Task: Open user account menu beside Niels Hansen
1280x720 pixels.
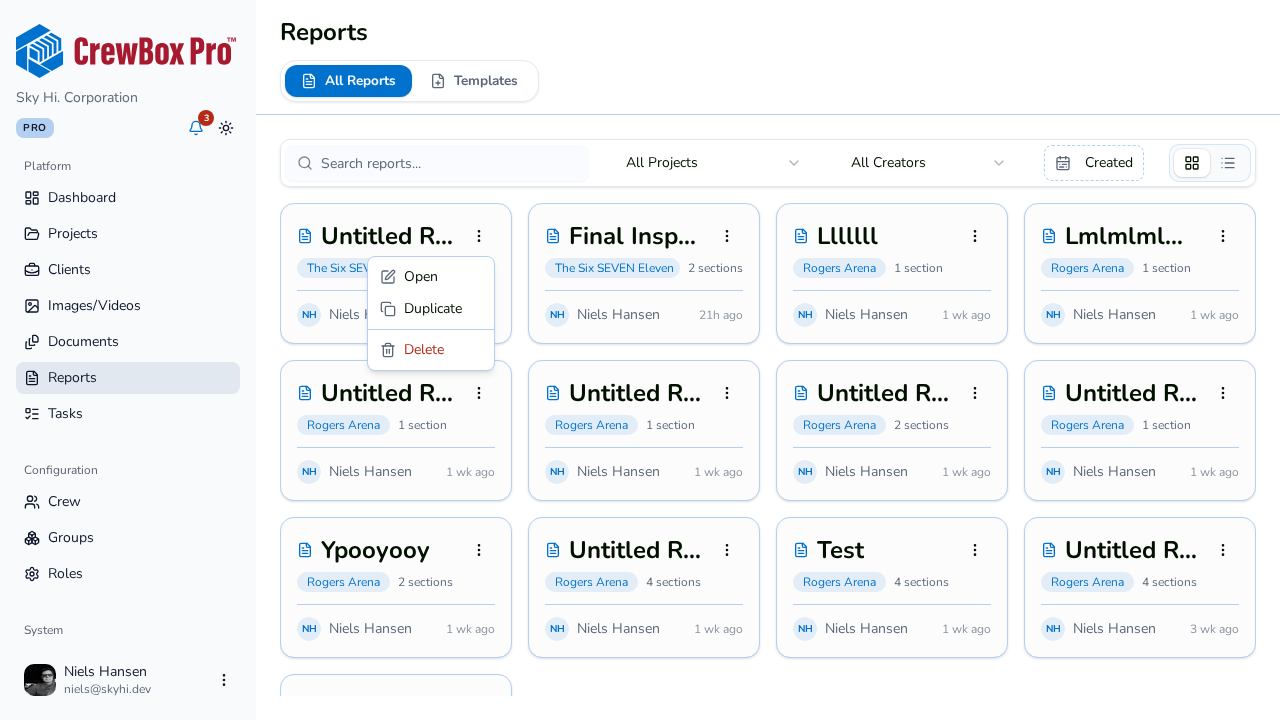Action: (224, 680)
